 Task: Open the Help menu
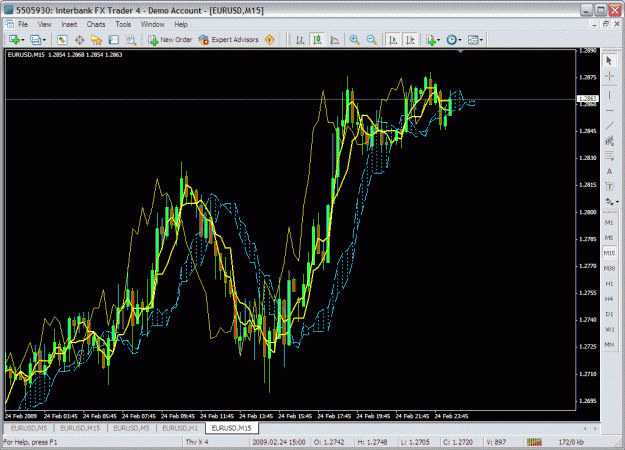[x=181, y=24]
